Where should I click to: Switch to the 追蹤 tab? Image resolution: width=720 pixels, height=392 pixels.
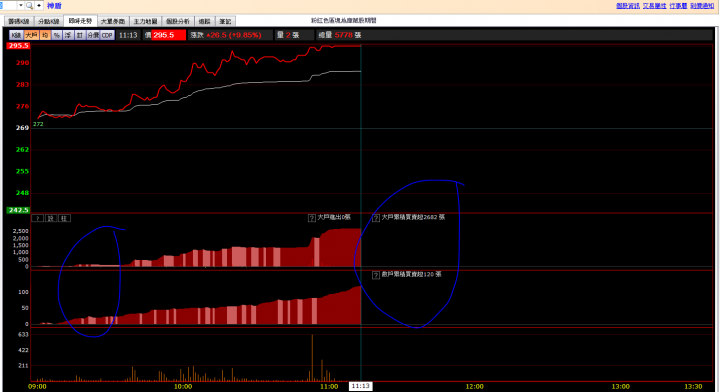[204, 22]
